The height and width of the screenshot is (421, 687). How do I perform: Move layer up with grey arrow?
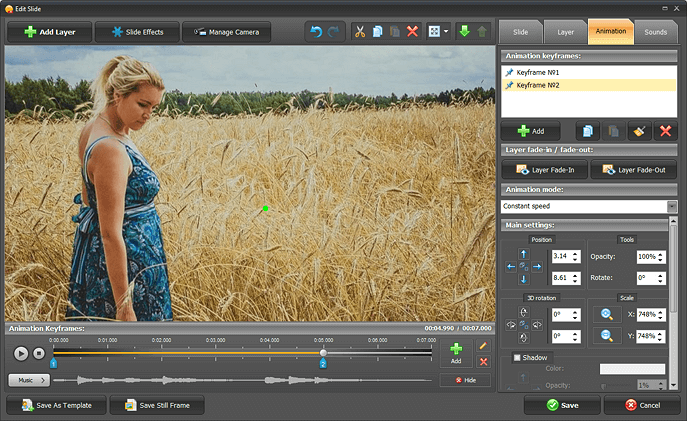pos(482,32)
